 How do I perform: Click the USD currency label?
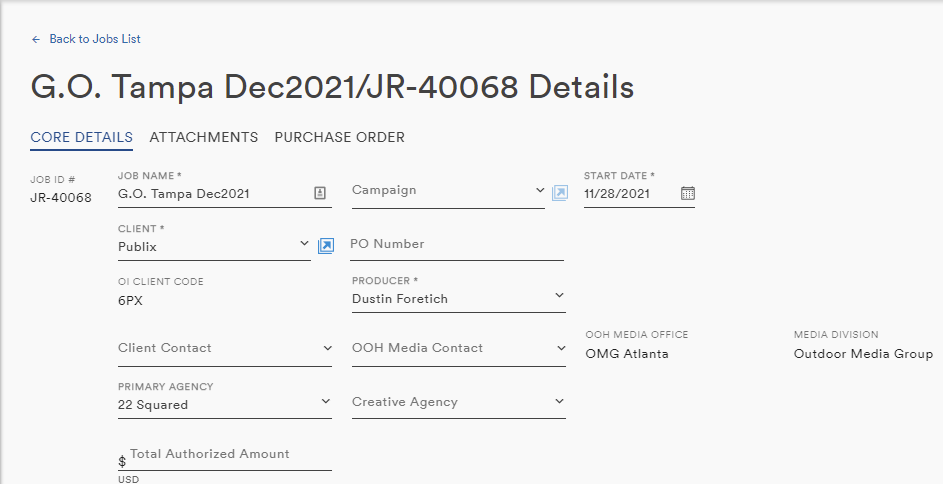point(128,479)
